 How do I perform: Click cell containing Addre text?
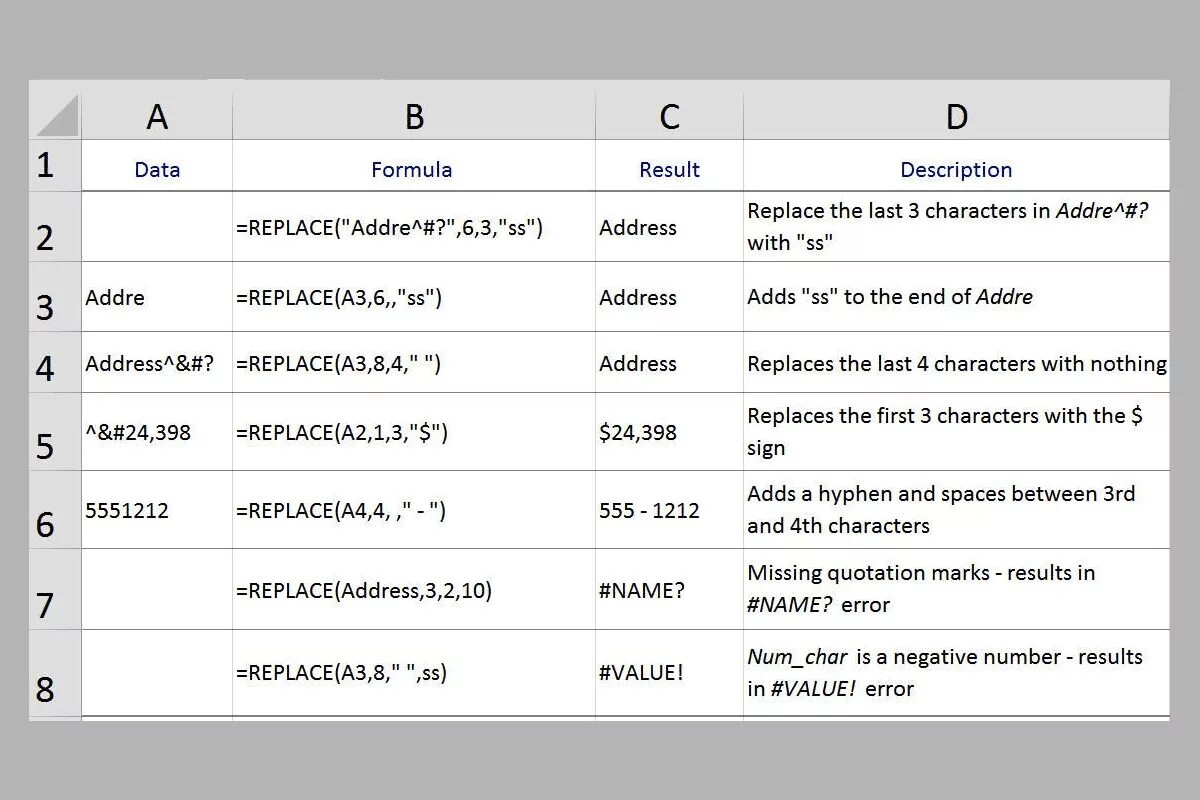pos(157,297)
